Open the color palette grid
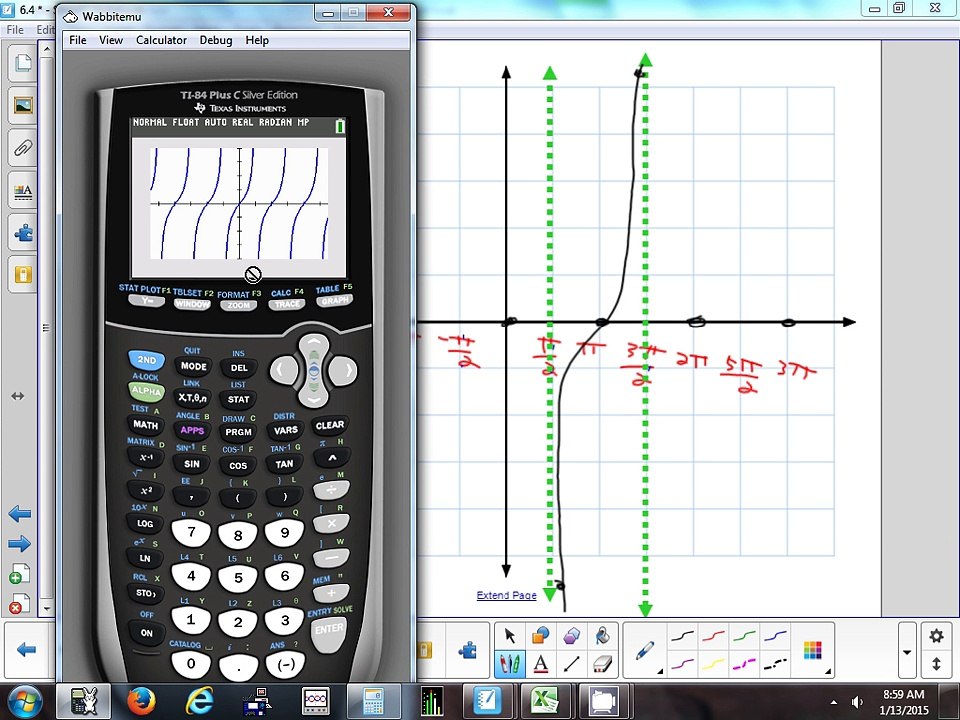Screen dimensions: 960x720 click(812, 650)
